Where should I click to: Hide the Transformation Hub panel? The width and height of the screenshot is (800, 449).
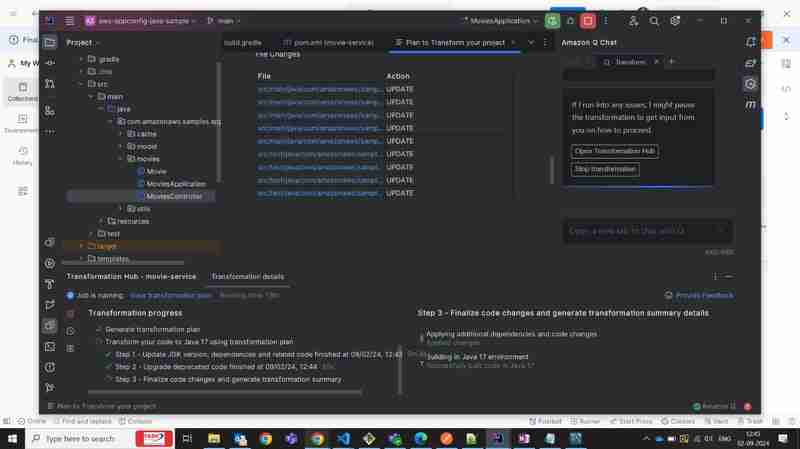click(729, 277)
